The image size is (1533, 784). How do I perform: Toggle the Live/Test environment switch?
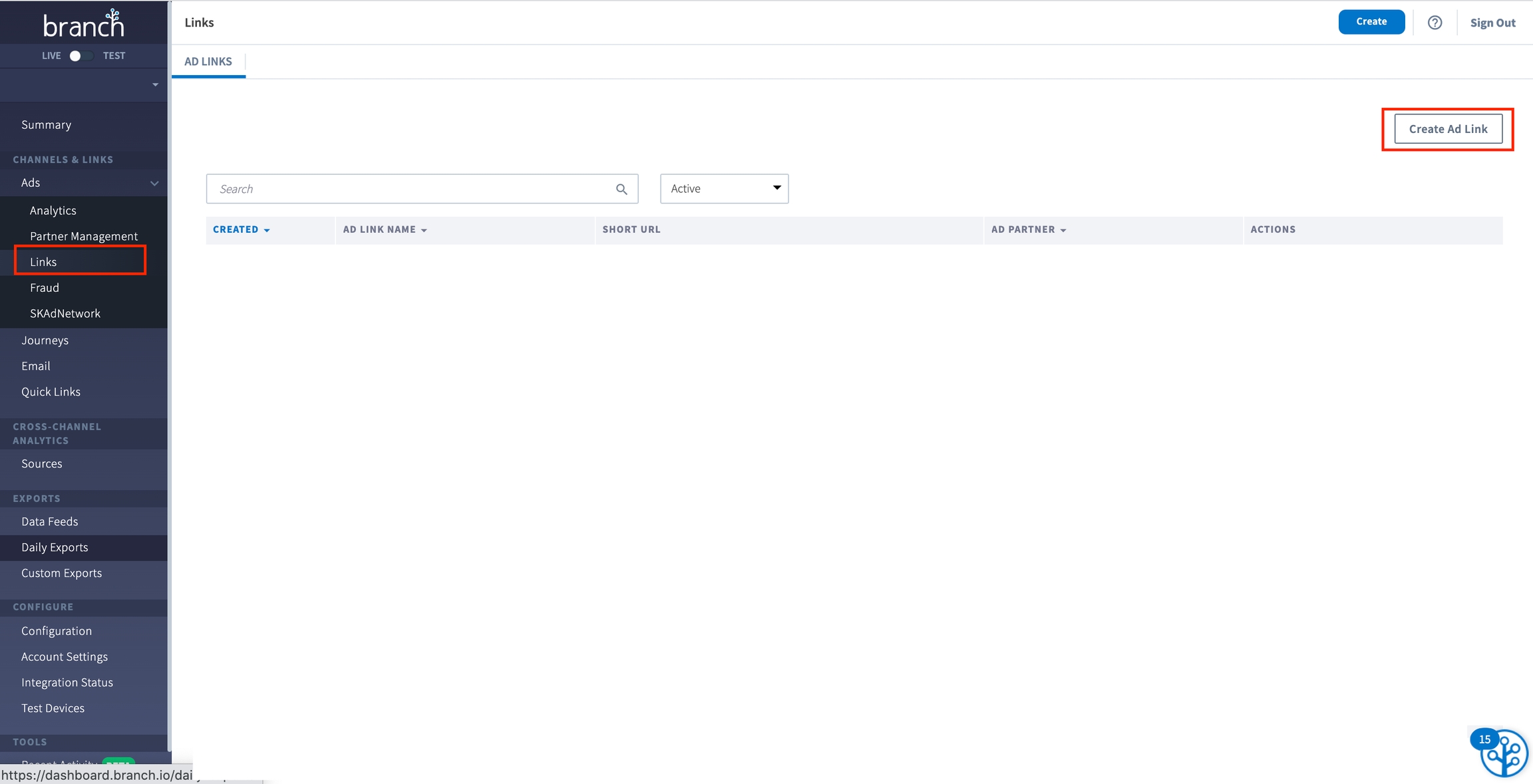click(81, 56)
